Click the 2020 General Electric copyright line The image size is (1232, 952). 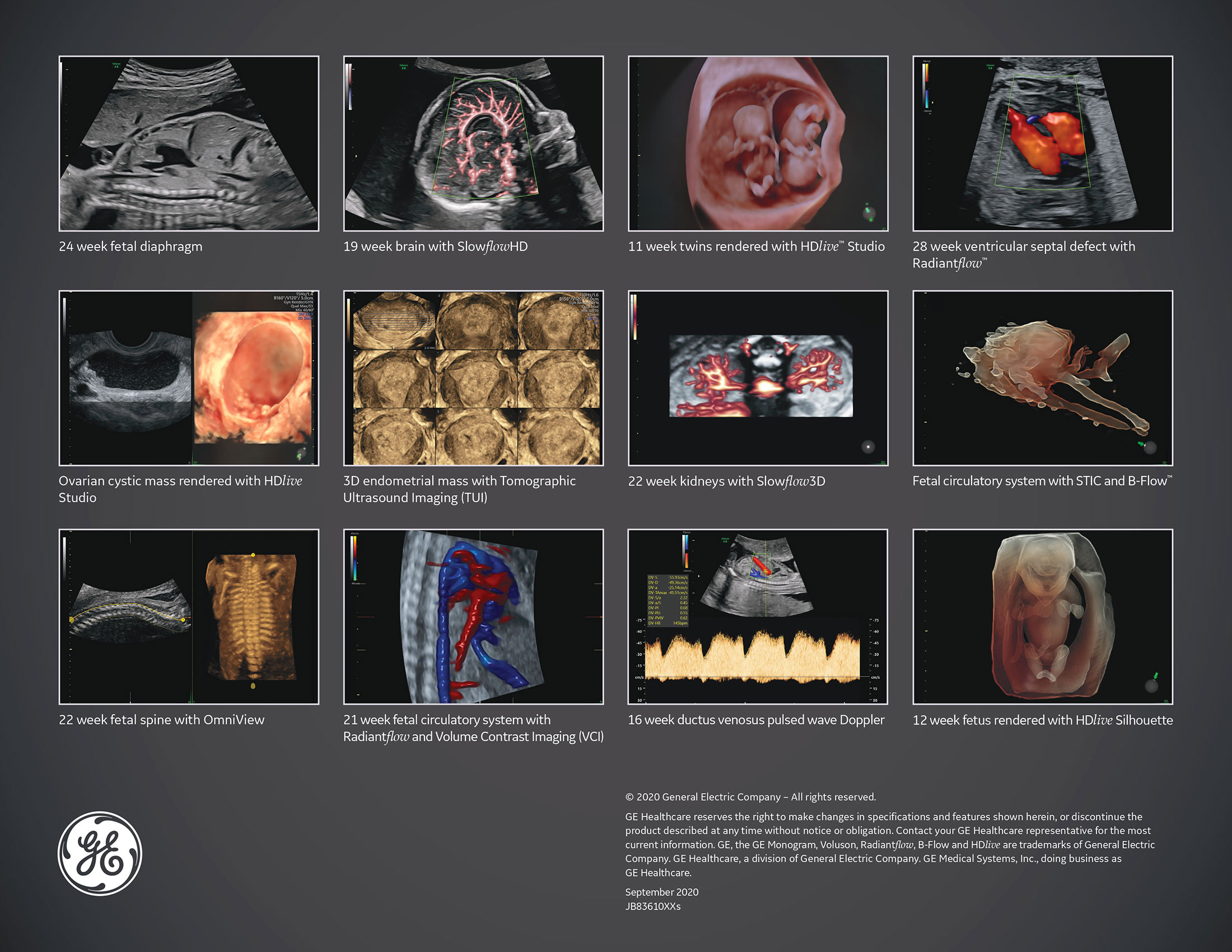750,797
